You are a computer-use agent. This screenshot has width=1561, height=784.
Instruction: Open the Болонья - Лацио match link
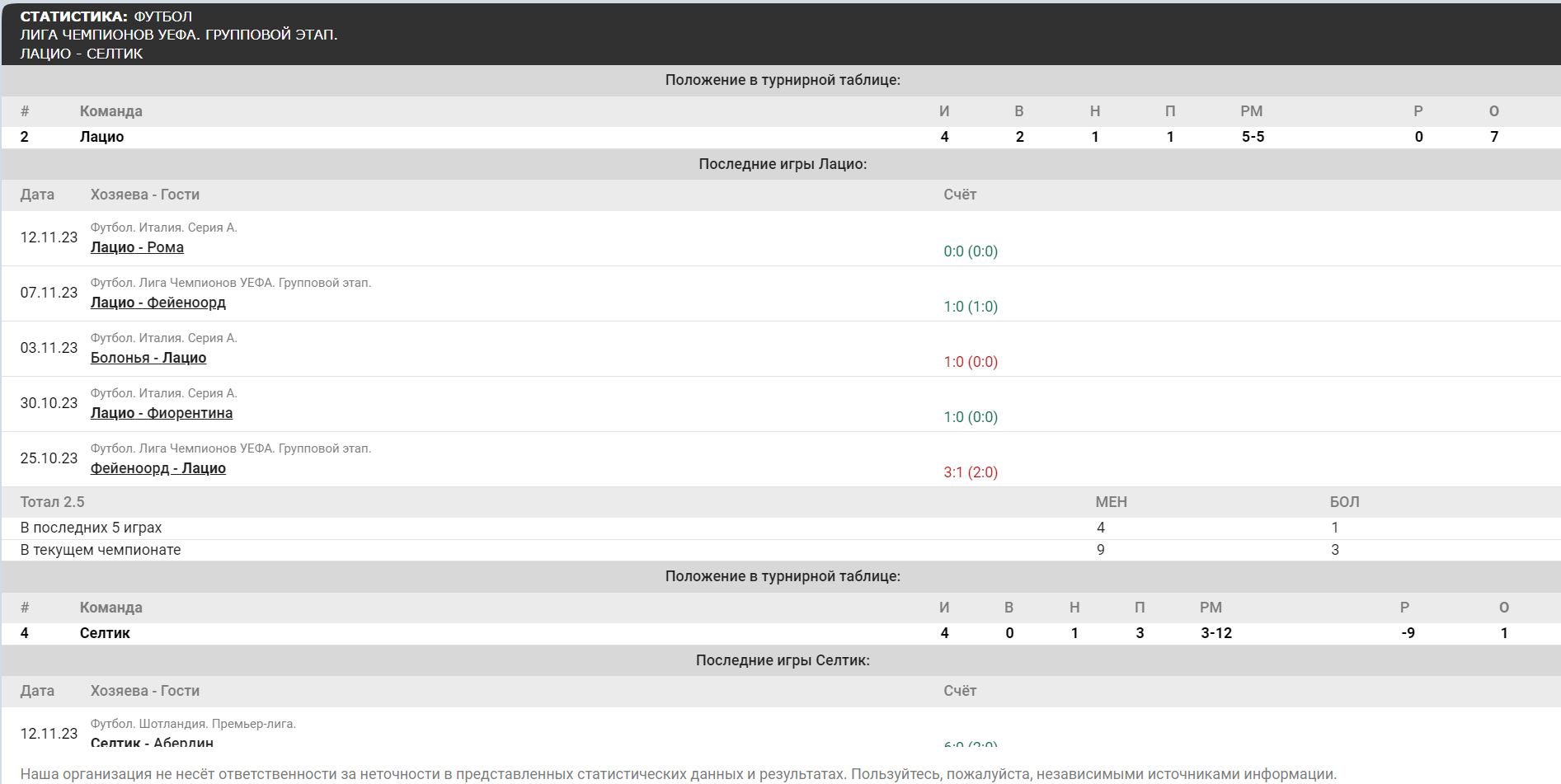[148, 358]
